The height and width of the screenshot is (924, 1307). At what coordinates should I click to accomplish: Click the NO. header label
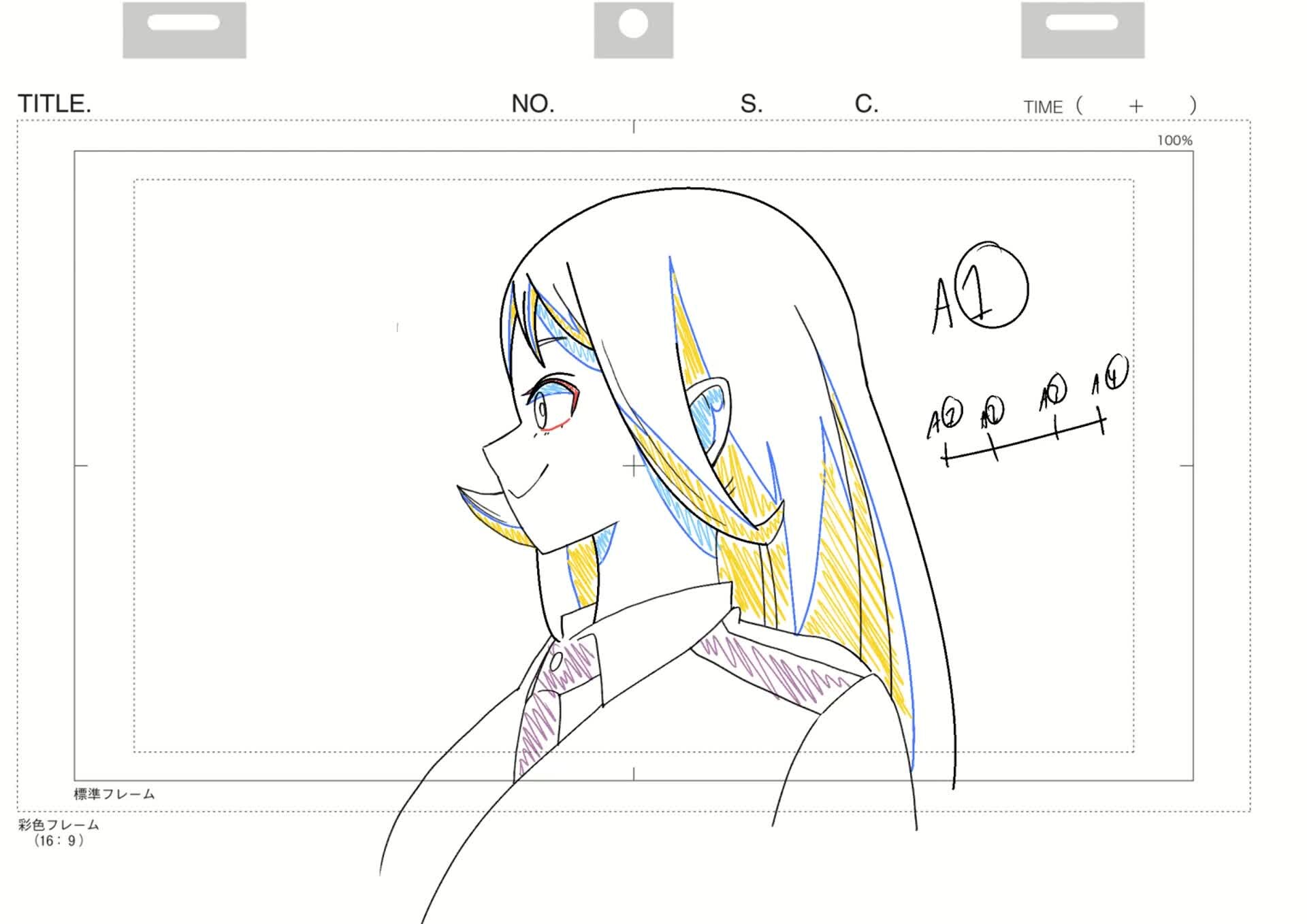point(533,104)
